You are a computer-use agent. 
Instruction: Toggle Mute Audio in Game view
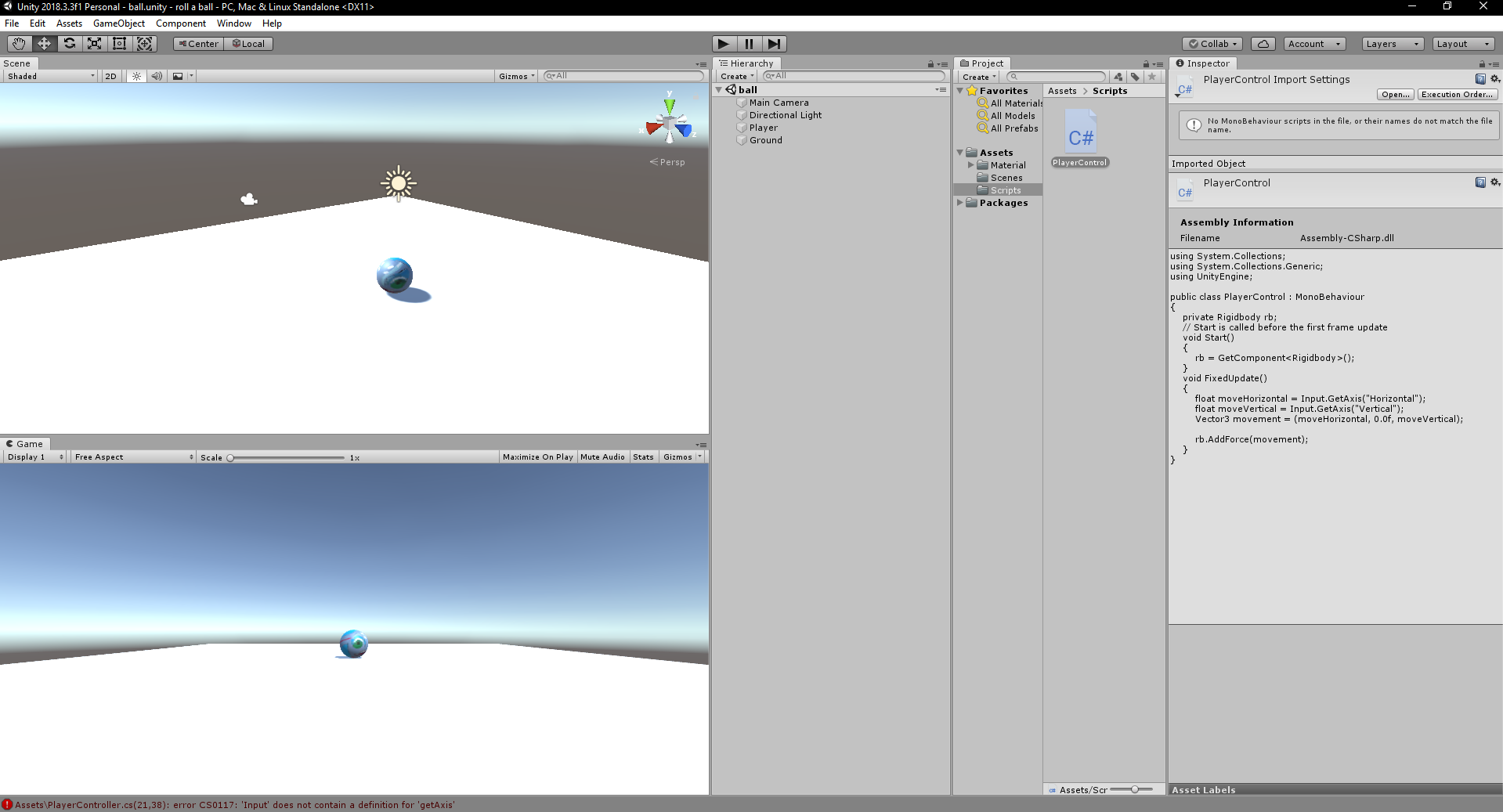click(x=602, y=457)
